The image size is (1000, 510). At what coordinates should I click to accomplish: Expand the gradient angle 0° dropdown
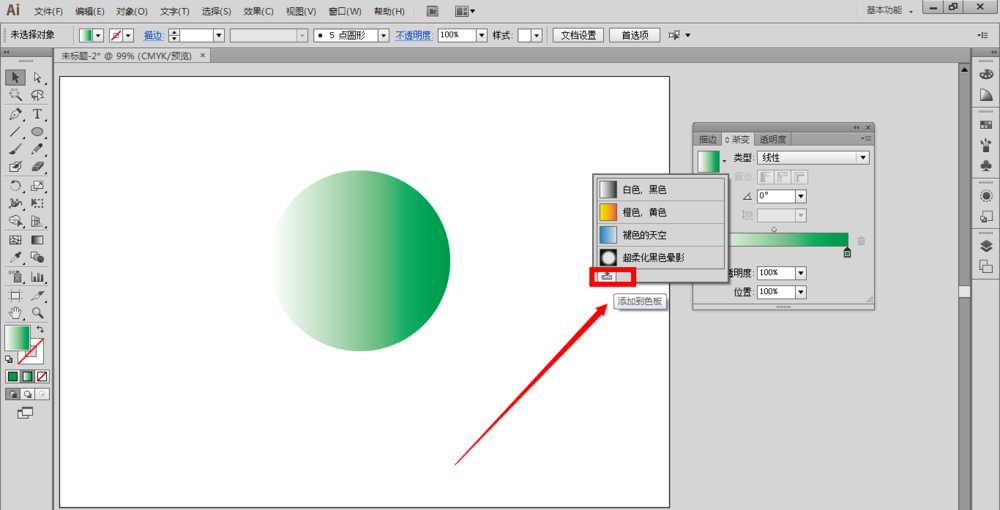[x=801, y=196]
